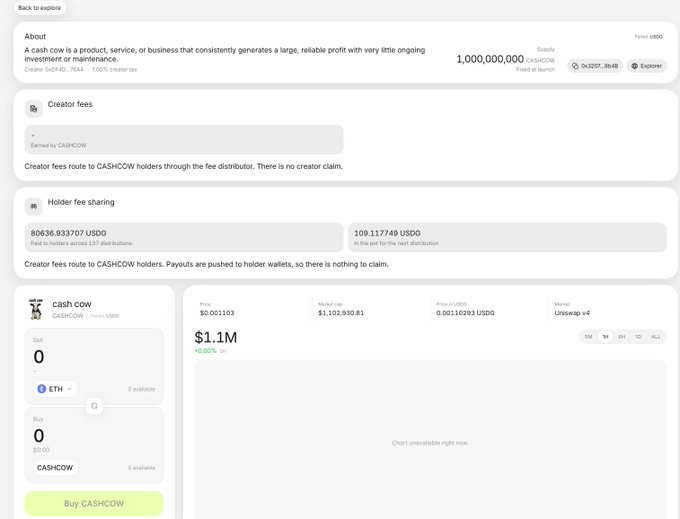The width and height of the screenshot is (680, 519).
Task: Open the Explorer link
Action: pos(647,66)
